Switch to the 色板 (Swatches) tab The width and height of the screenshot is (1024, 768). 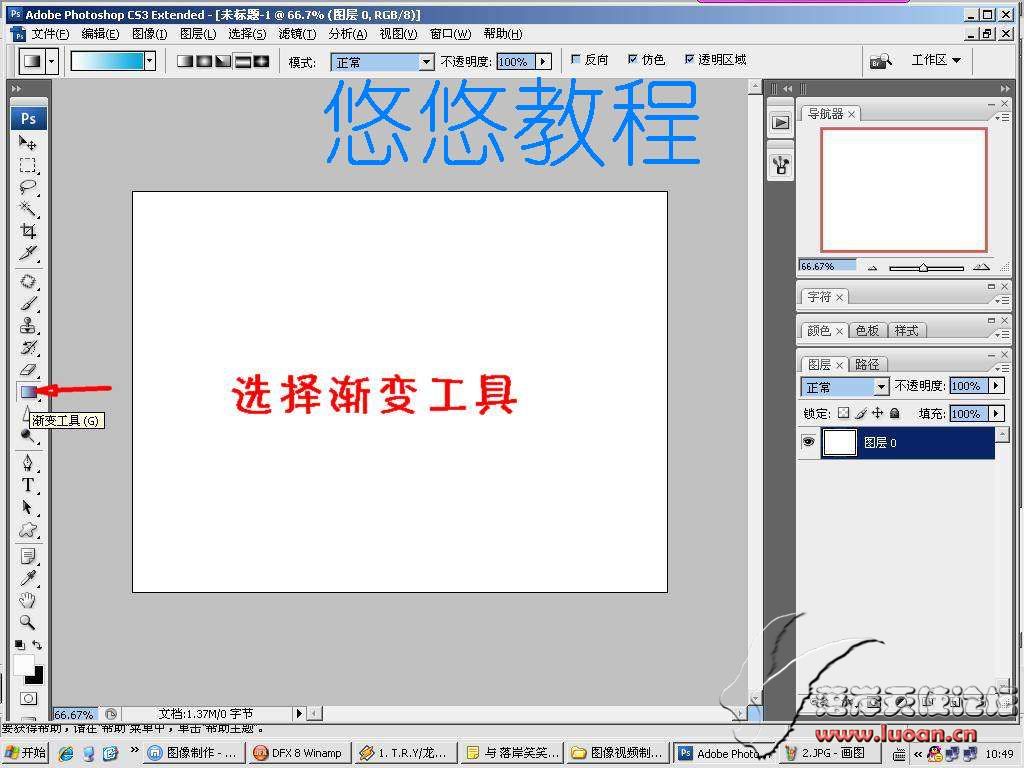[x=867, y=330]
